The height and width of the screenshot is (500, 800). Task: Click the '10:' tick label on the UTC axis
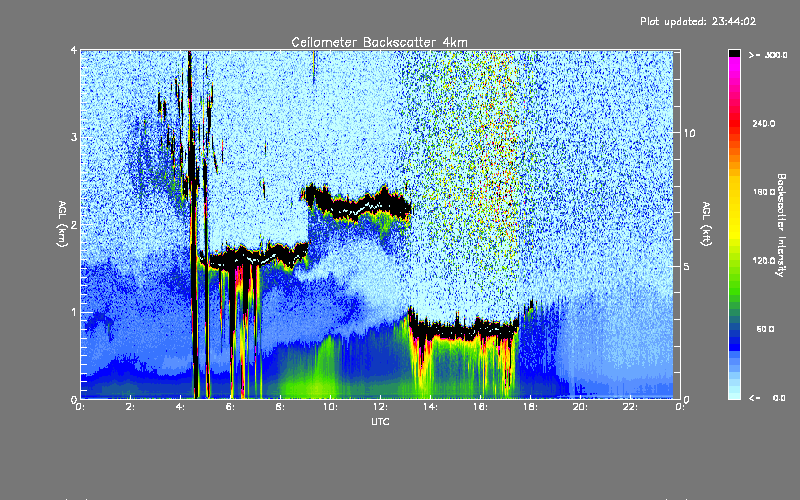[x=330, y=407]
